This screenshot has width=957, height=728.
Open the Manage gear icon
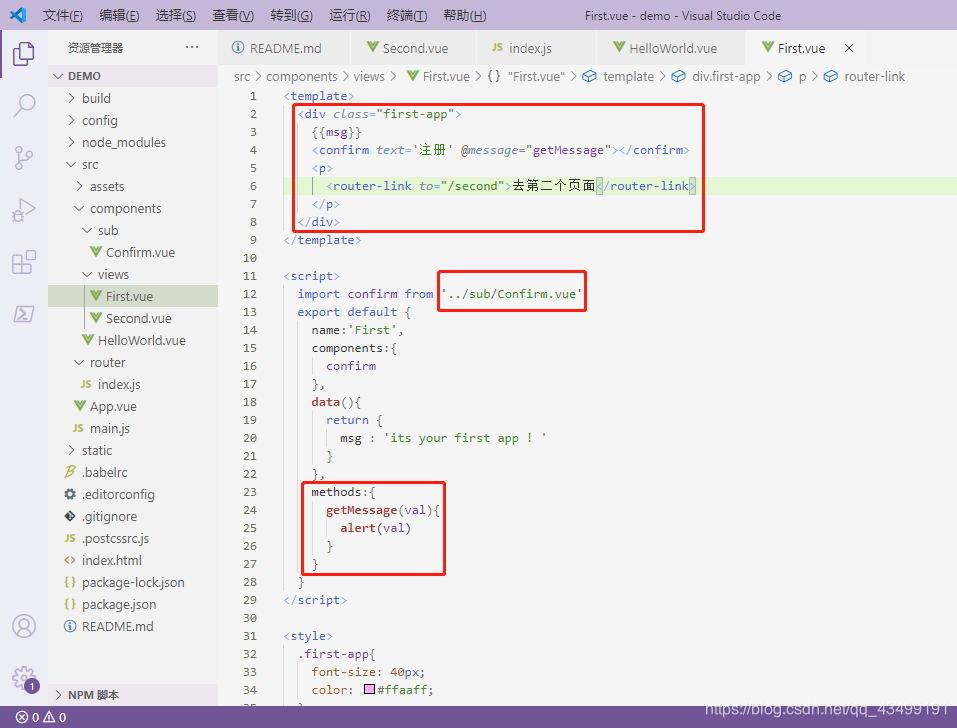tap(24, 678)
